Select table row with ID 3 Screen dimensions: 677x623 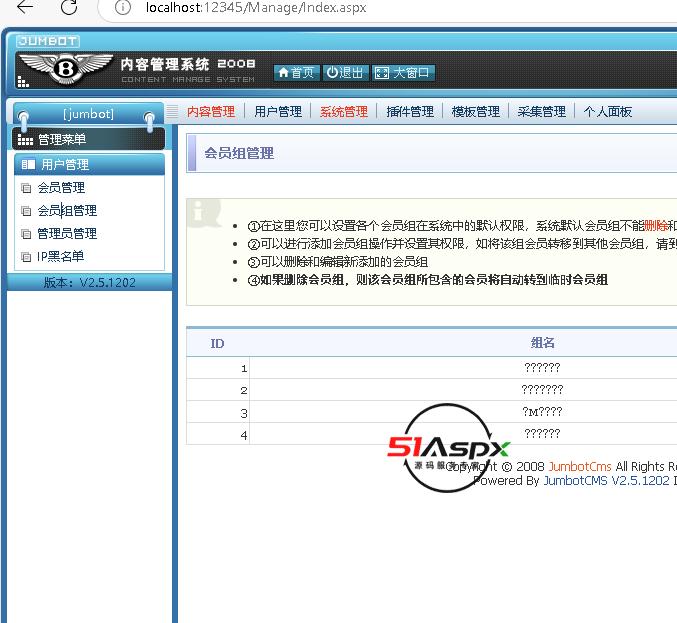click(x=432, y=412)
